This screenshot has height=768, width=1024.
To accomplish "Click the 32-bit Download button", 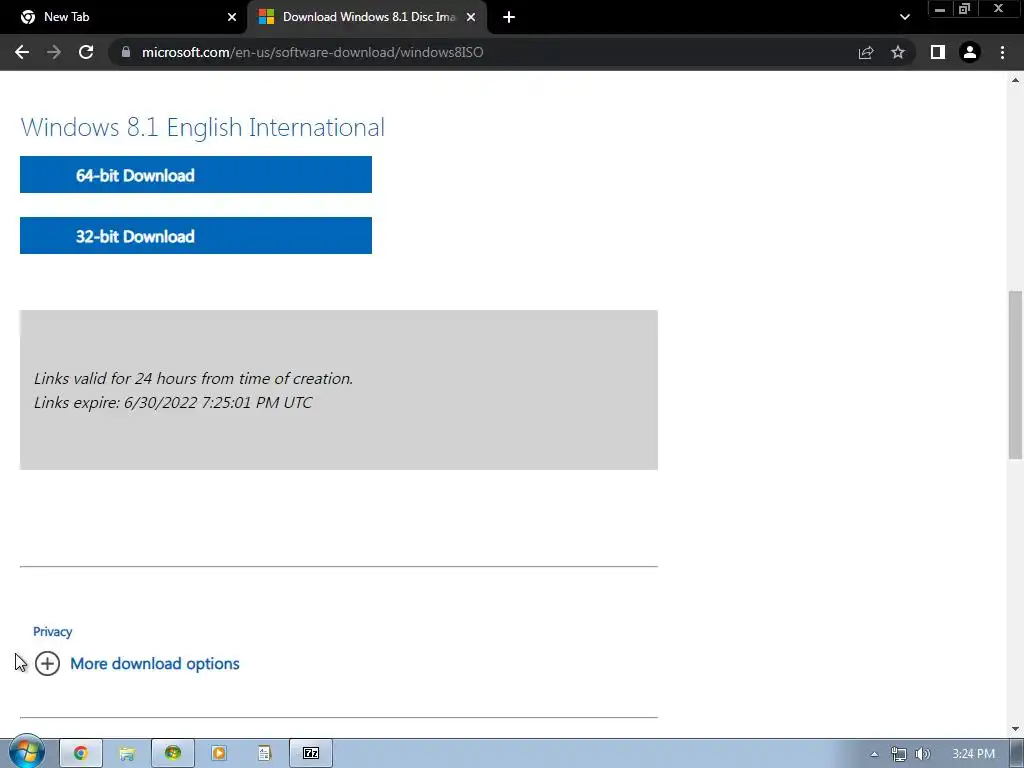I will click(x=196, y=235).
